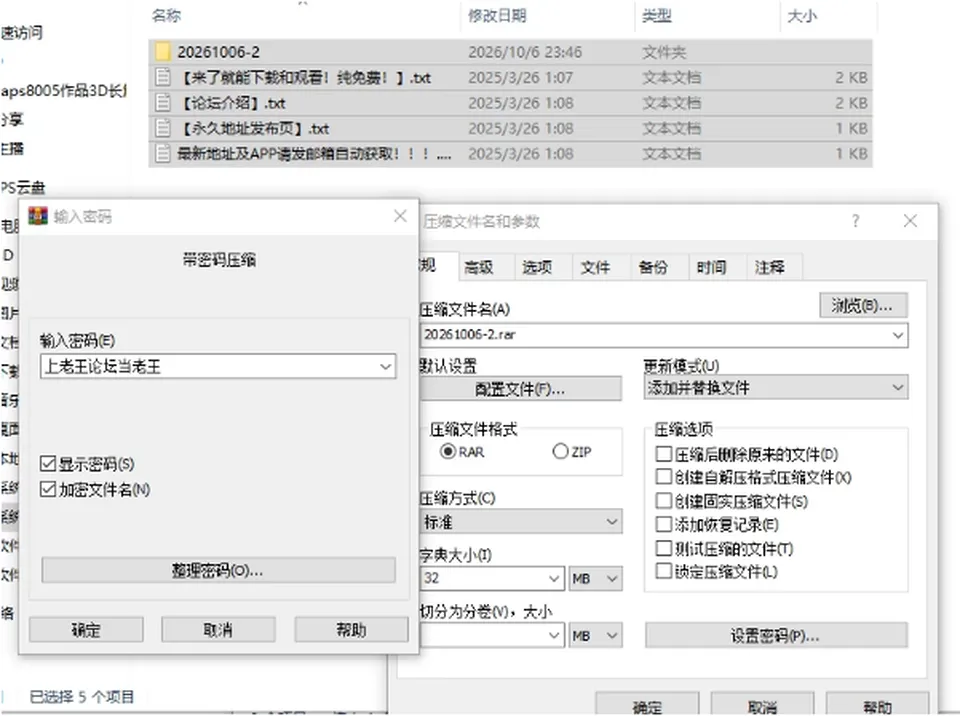Click the 整理密码(O)... button
960x716 pixels.
pyautogui.click(x=218, y=570)
